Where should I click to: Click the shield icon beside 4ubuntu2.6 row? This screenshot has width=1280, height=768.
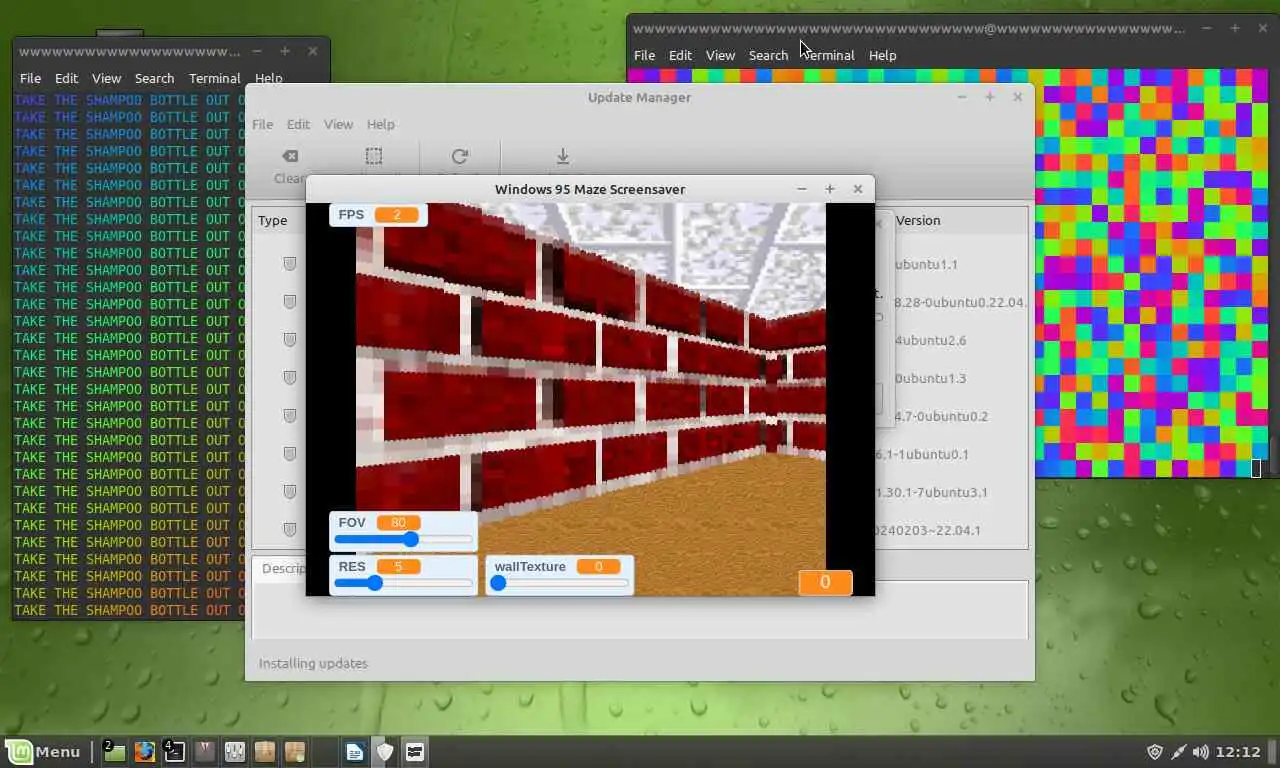(289, 340)
